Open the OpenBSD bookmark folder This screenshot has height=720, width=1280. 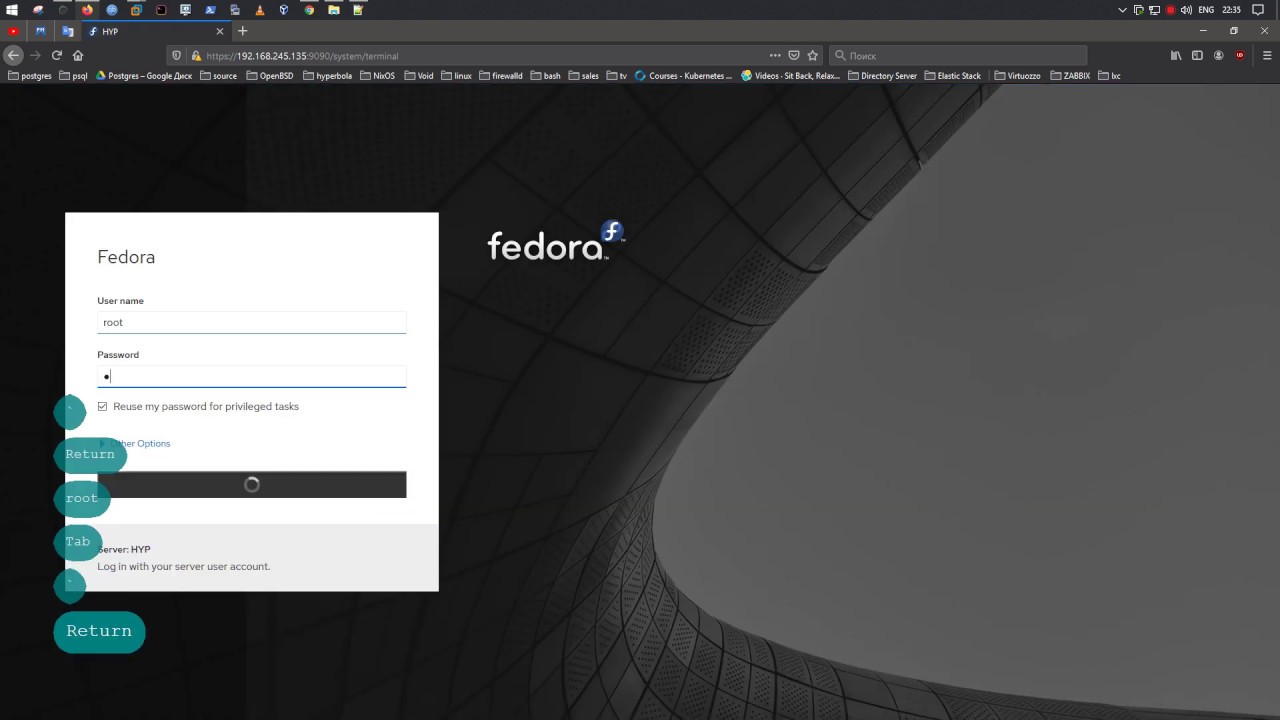pyautogui.click(x=270, y=76)
